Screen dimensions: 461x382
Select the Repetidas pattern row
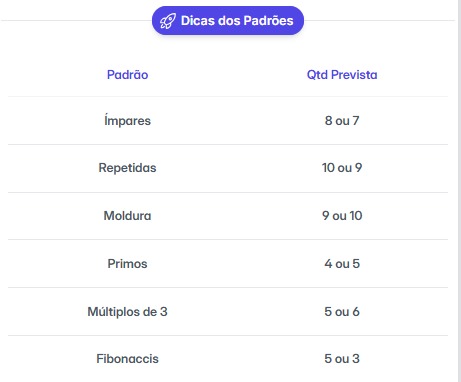[x=228, y=168]
